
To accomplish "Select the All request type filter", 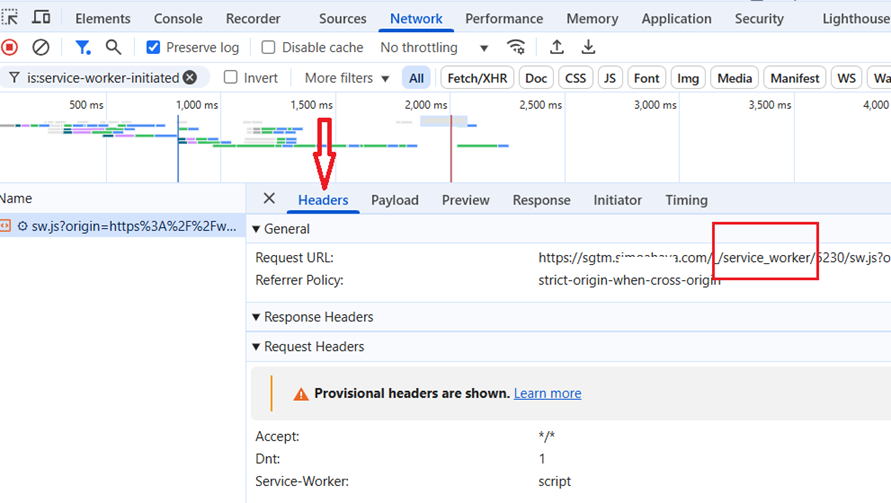I will 416,78.
